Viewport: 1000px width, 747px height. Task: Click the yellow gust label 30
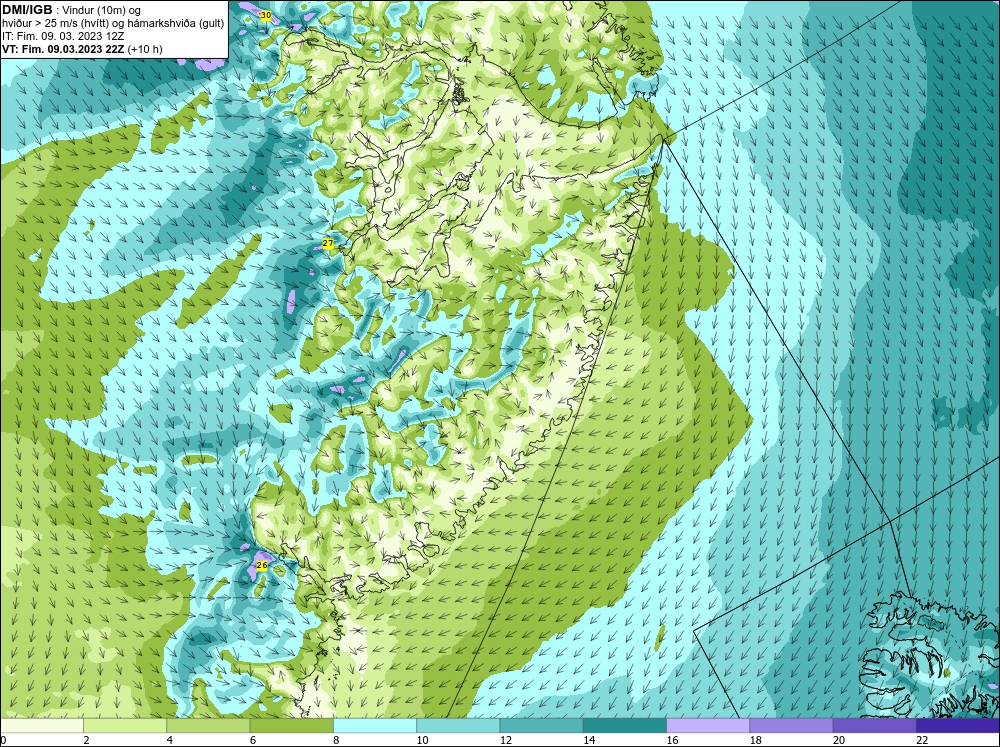point(266,15)
